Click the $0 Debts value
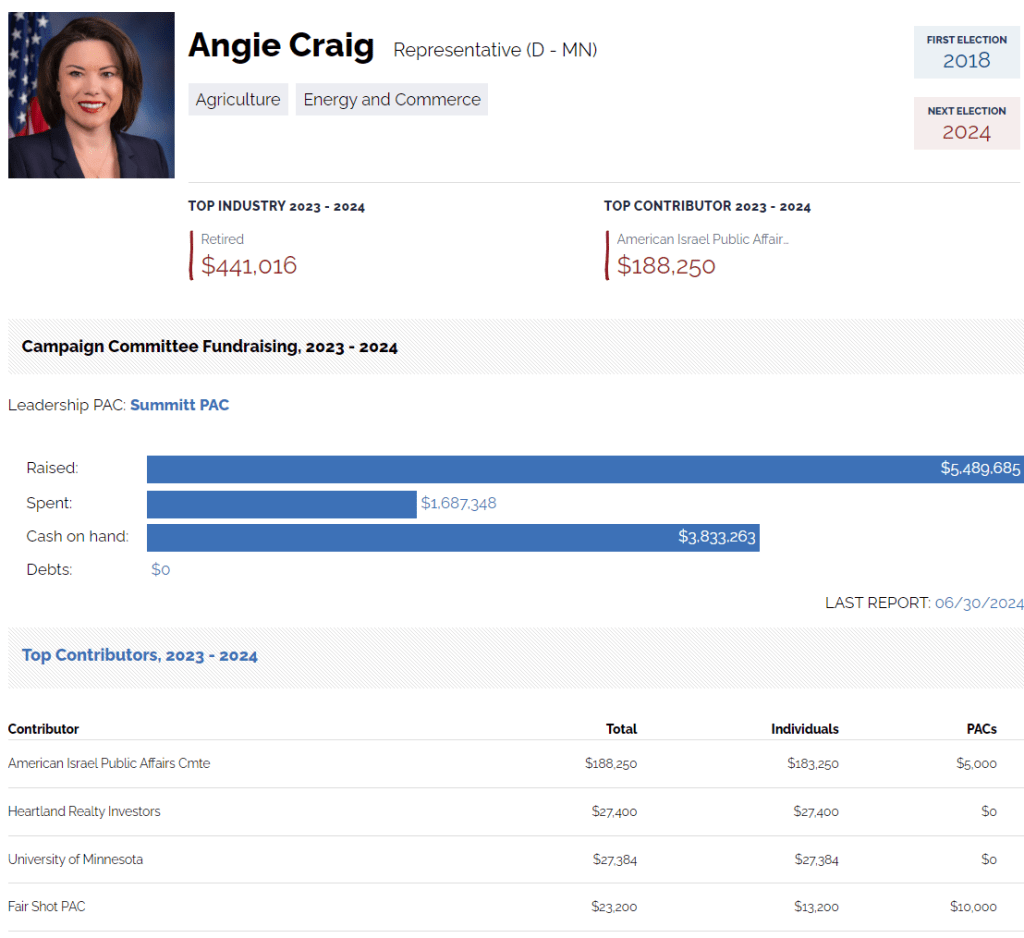 coord(160,570)
